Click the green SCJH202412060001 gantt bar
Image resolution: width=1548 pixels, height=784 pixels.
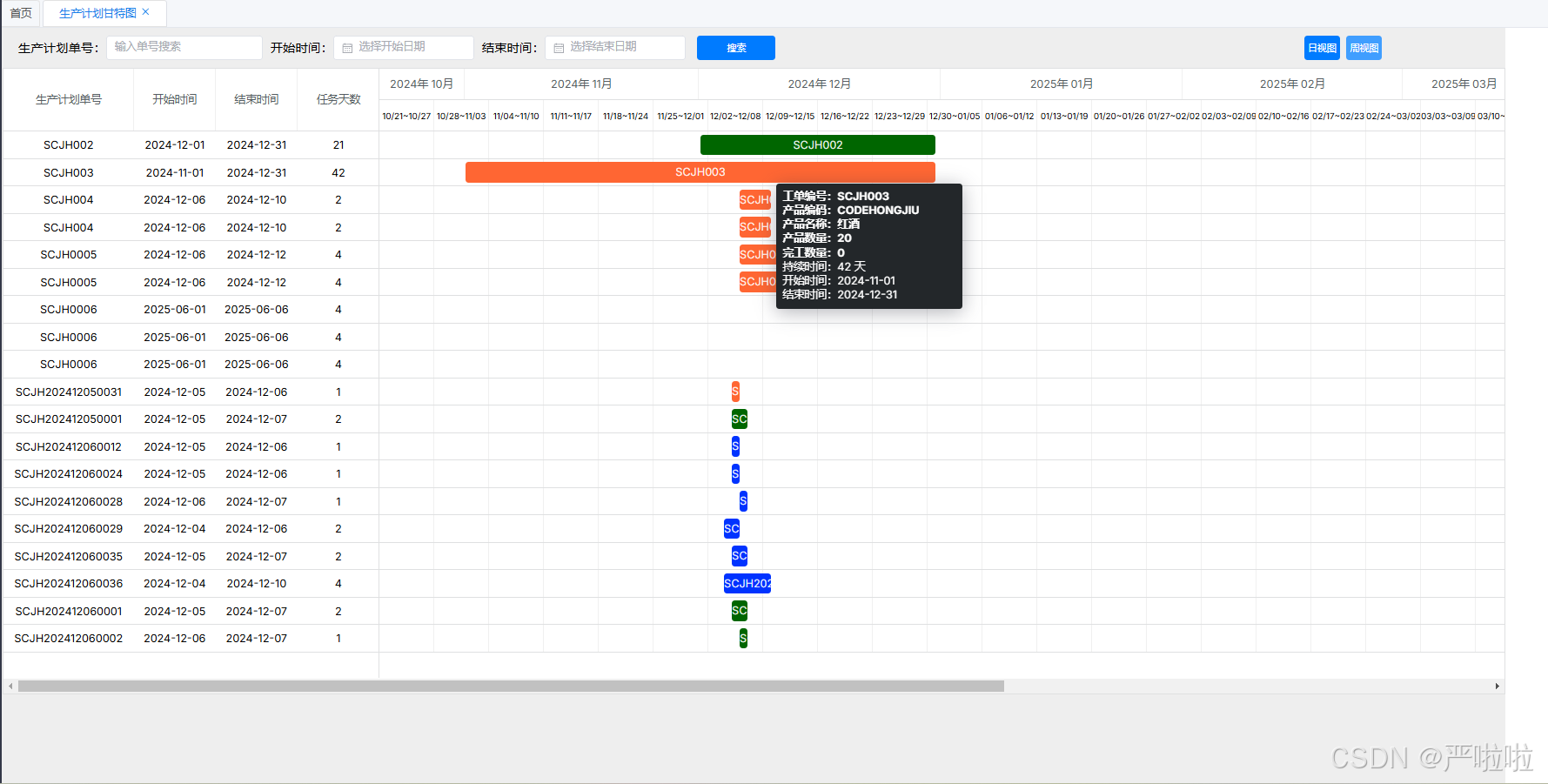(x=740, y=611)
